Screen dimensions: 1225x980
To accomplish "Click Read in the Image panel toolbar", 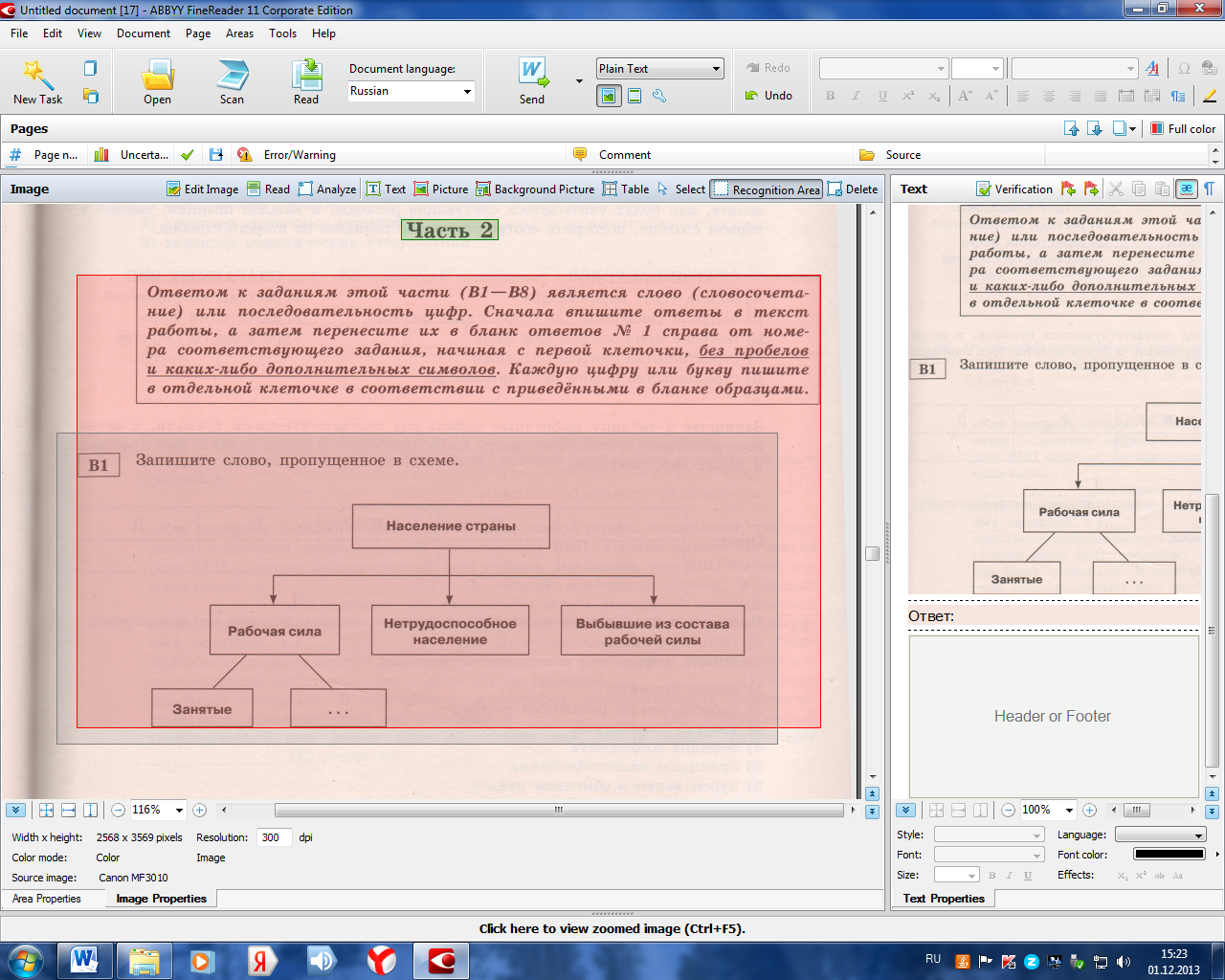I will [269, 189].
